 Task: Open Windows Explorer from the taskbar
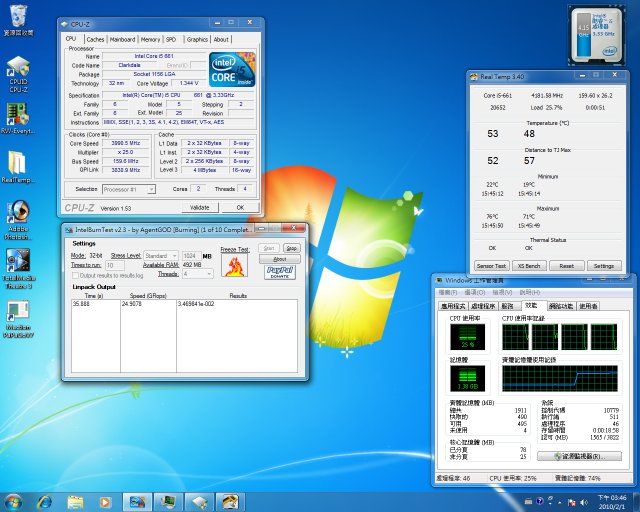(x=75, y=502)
